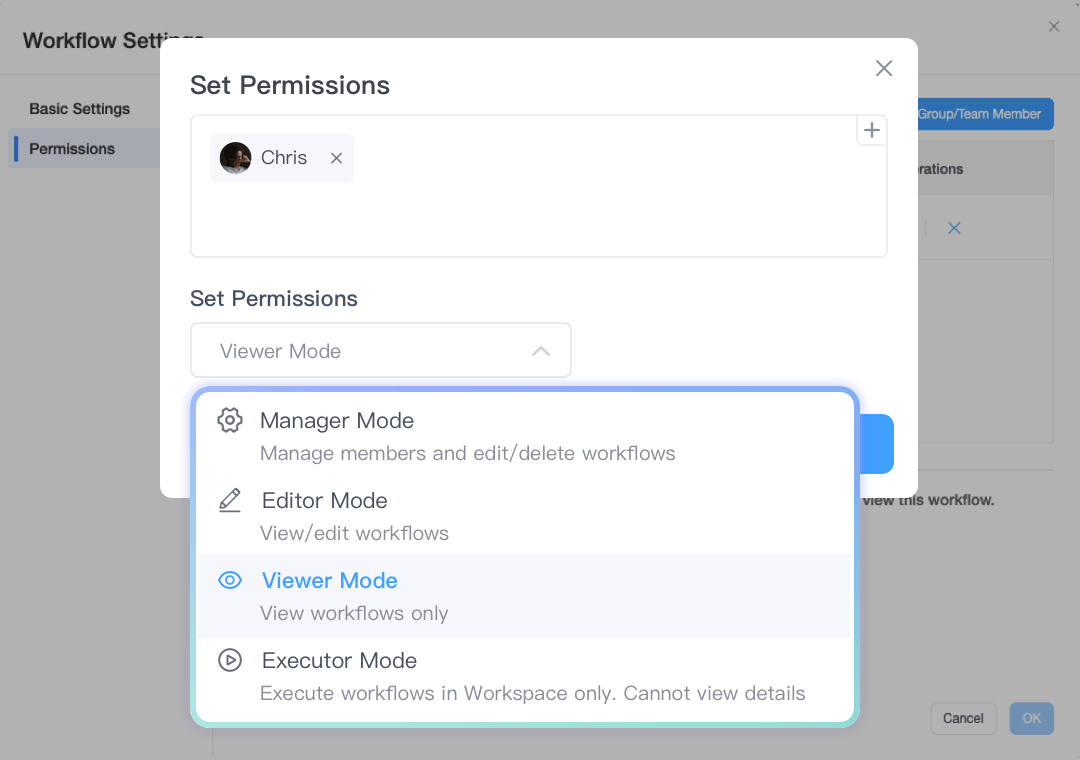Click the Group/Team Member button
The height and width of the screenshot is (760, 1080).
coord(982,114)
